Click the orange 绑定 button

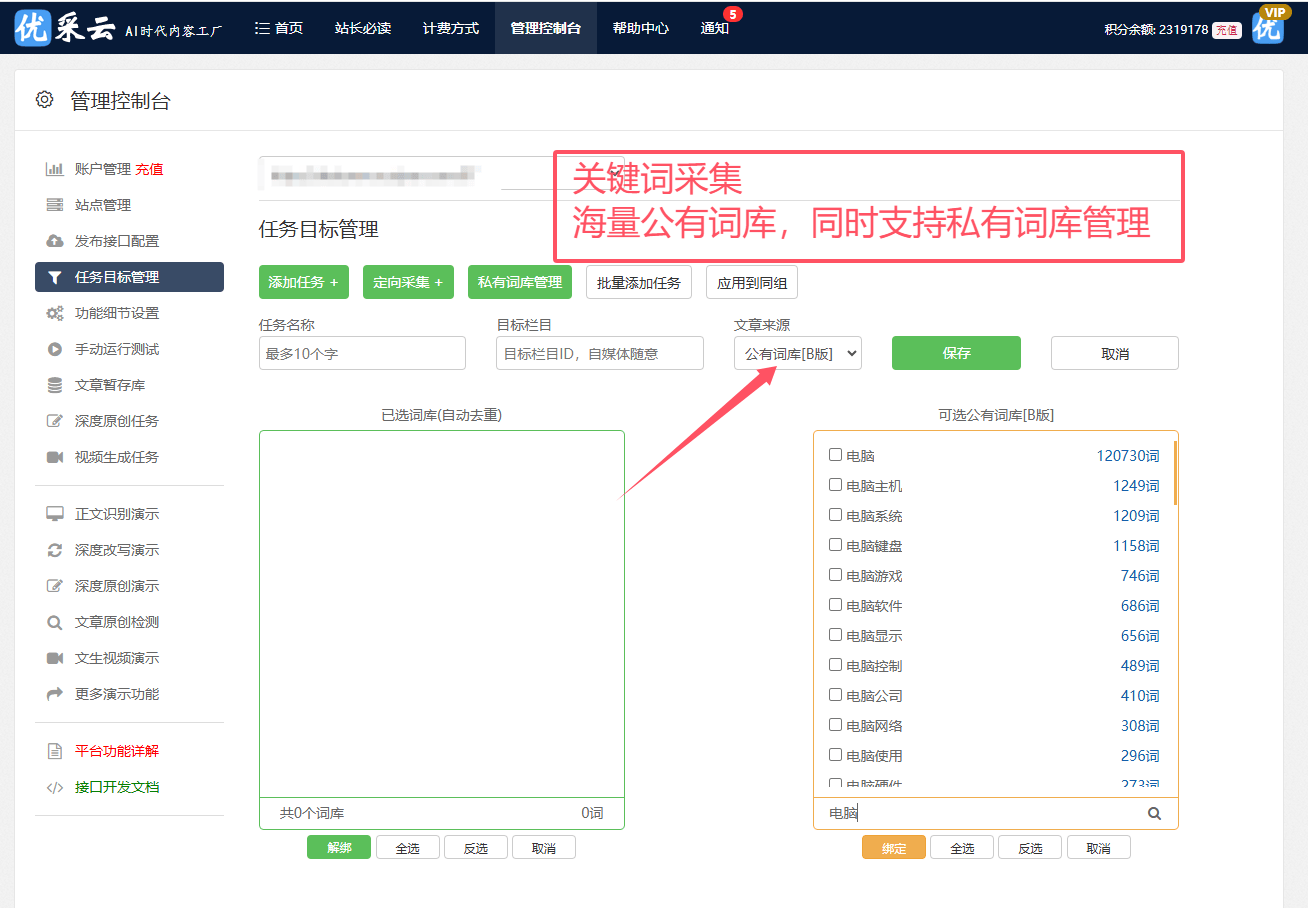pyautogui.click(x=893, y=848)
